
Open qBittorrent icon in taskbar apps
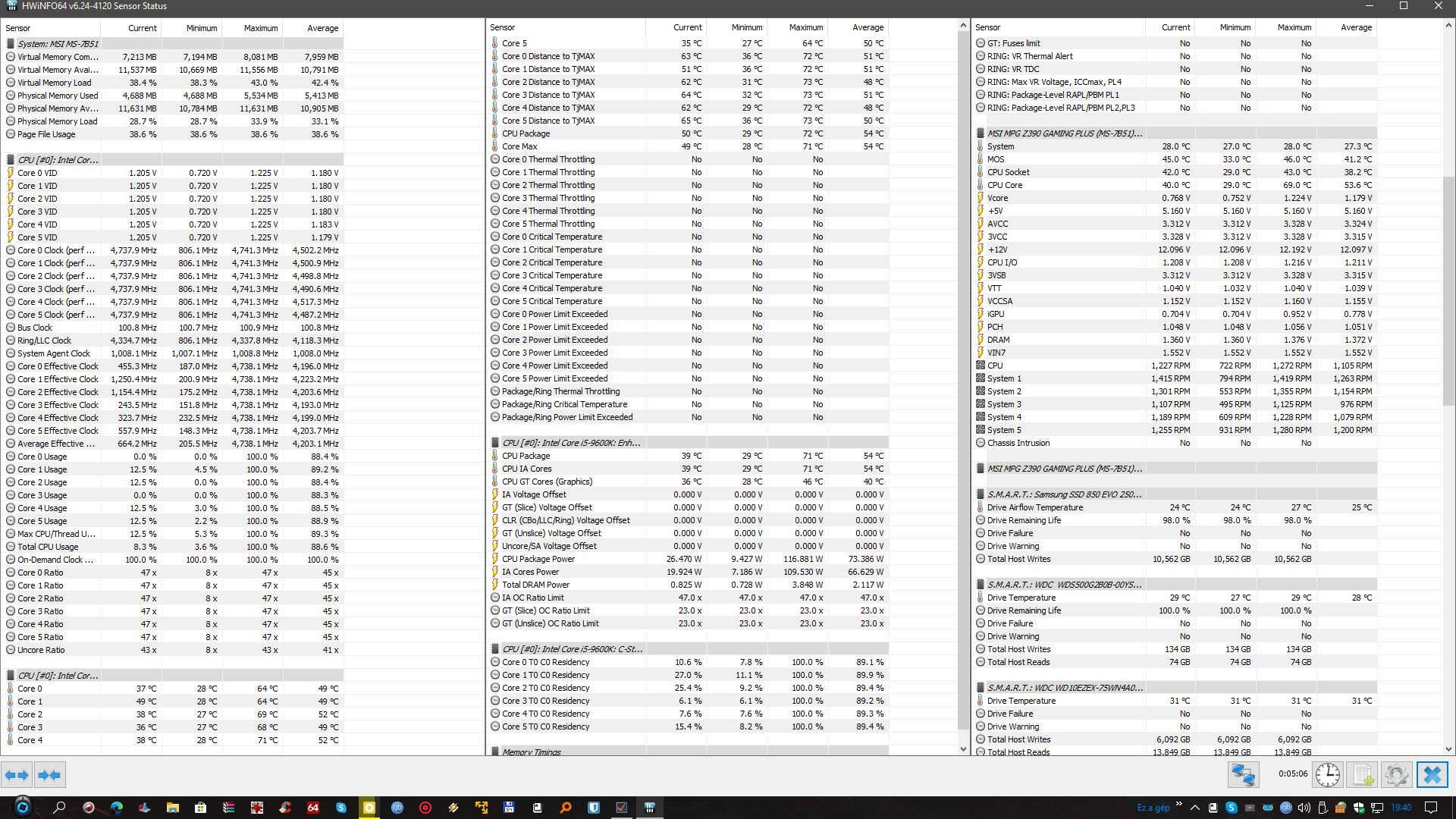point(397,808)
